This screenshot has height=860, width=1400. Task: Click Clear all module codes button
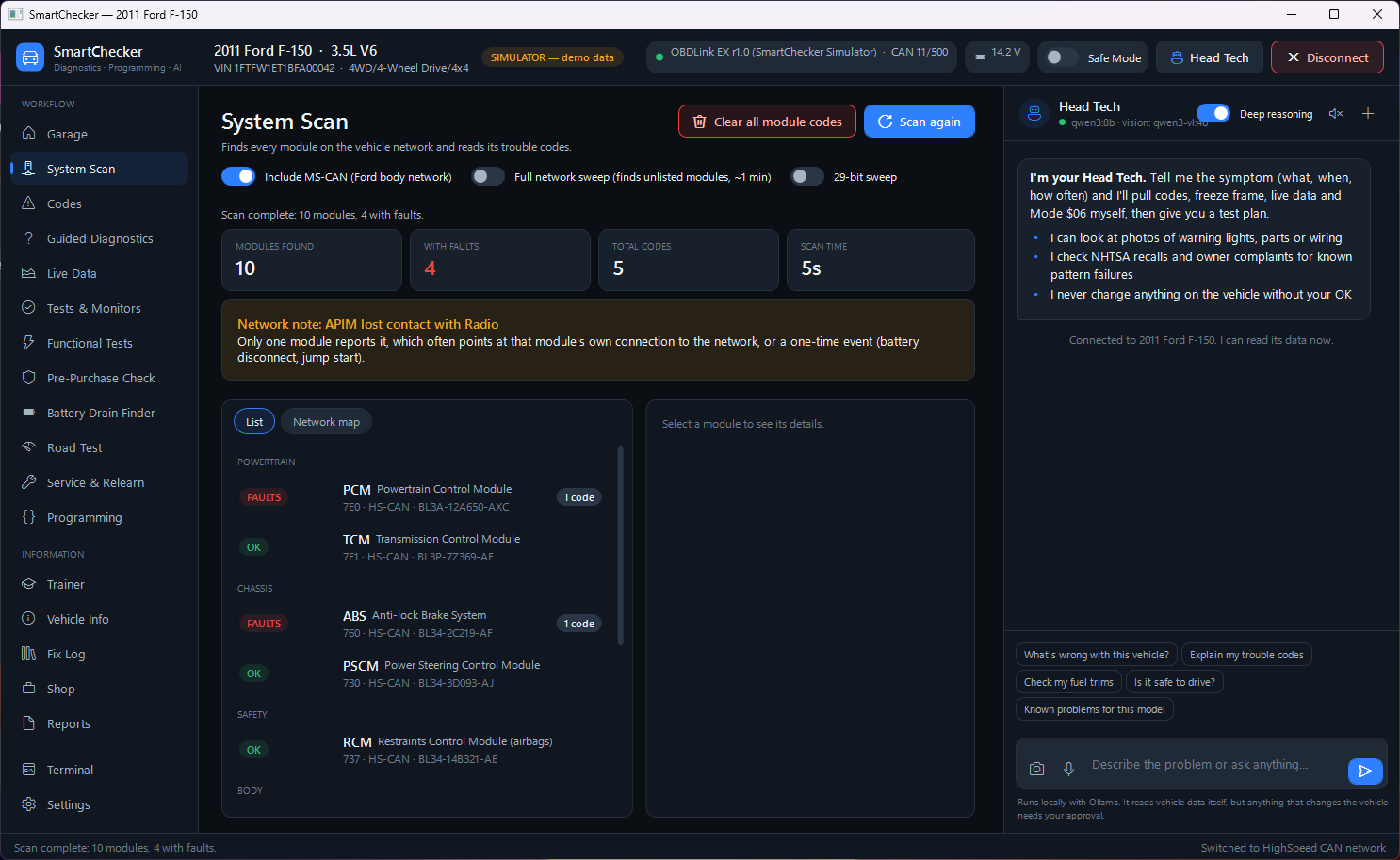(x=767, y=122)
